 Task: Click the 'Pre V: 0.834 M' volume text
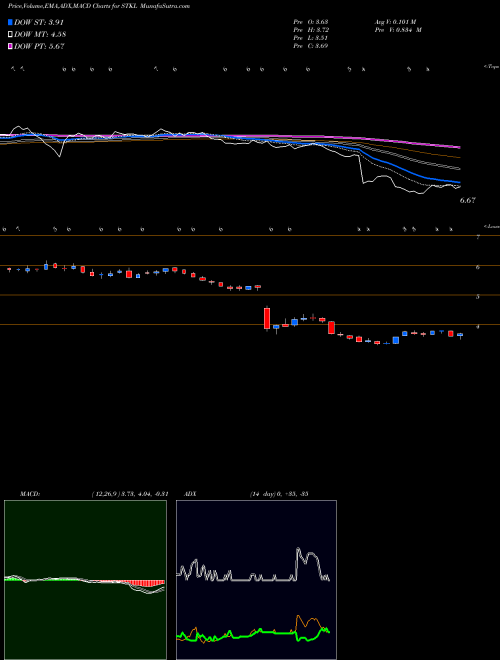(x=398, y=30)
